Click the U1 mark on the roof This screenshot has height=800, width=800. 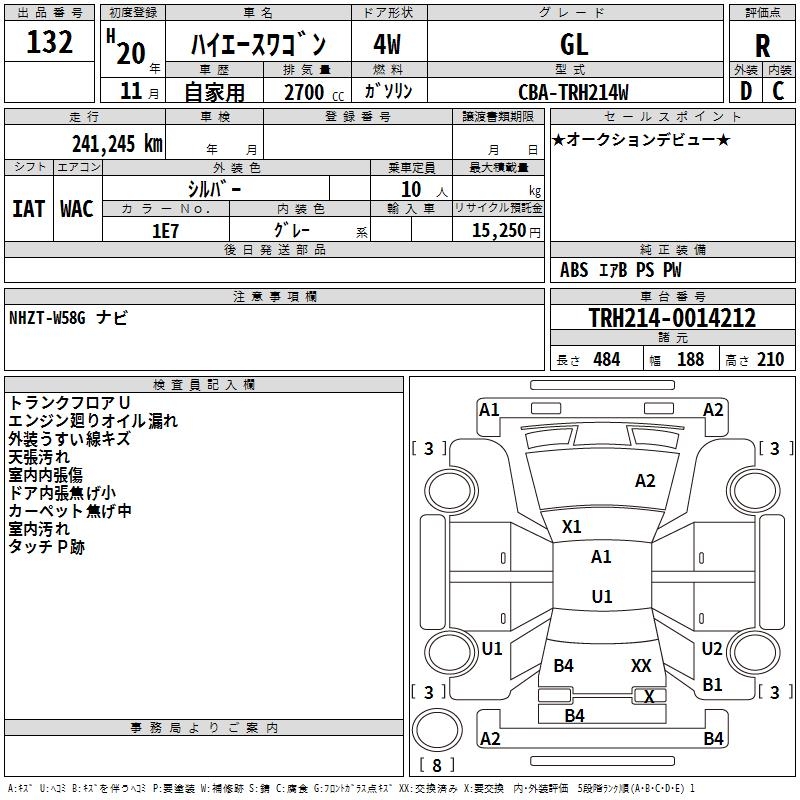[602, 596]
